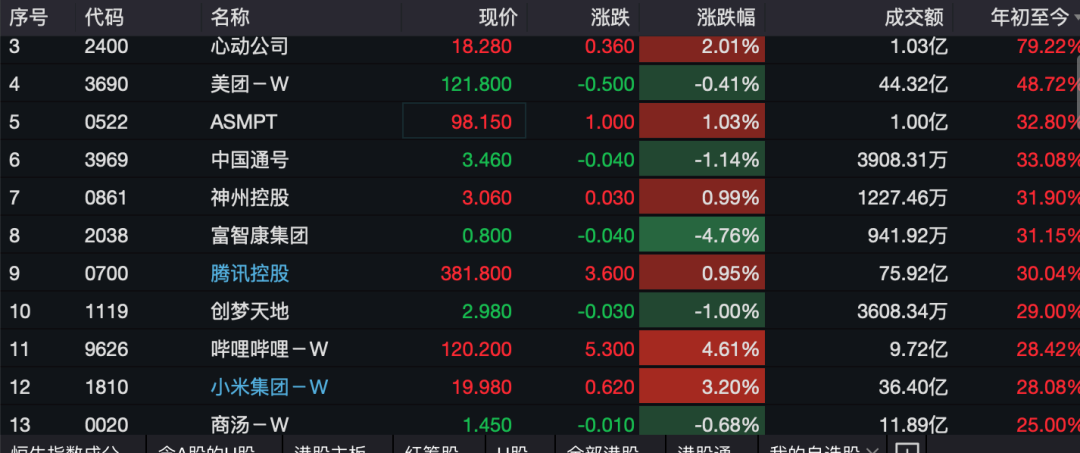1080x453 pixels.
Task: Select the 哔哩哔哩－W stock name
Action: (269, 349)
